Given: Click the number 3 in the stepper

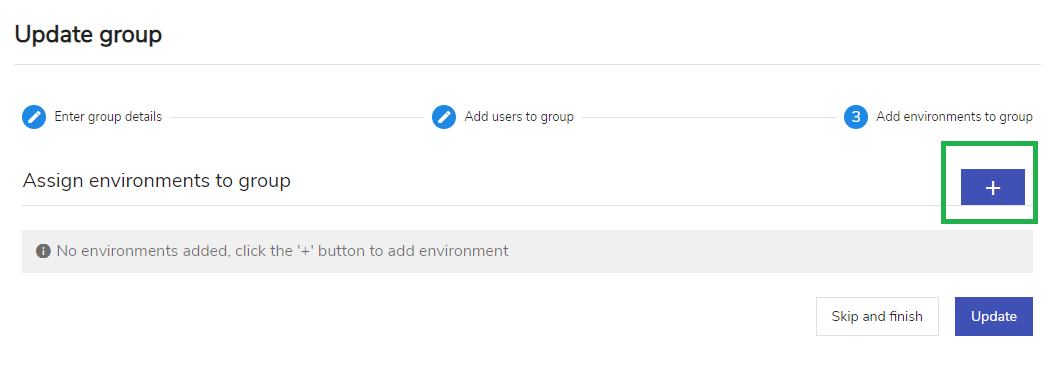Looking at the screenshot, I should 856,117.
